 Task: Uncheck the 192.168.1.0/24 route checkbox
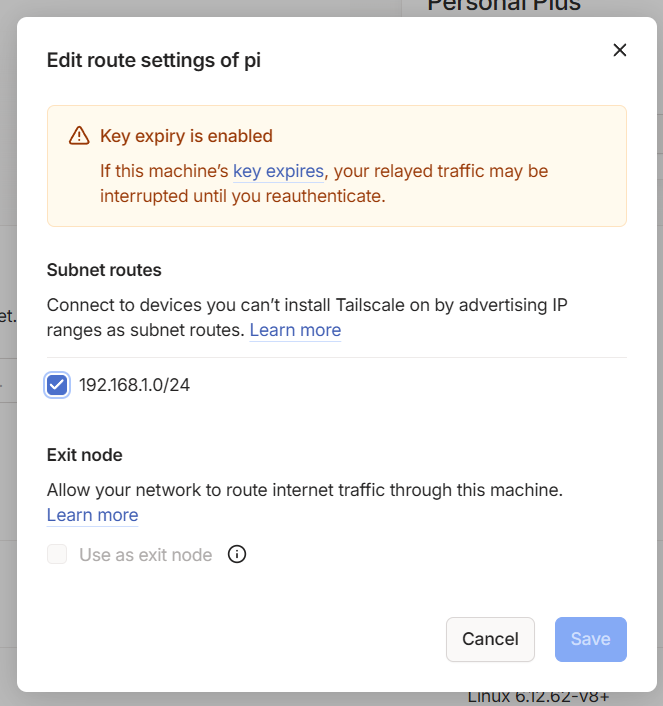(x=57, y=385)
